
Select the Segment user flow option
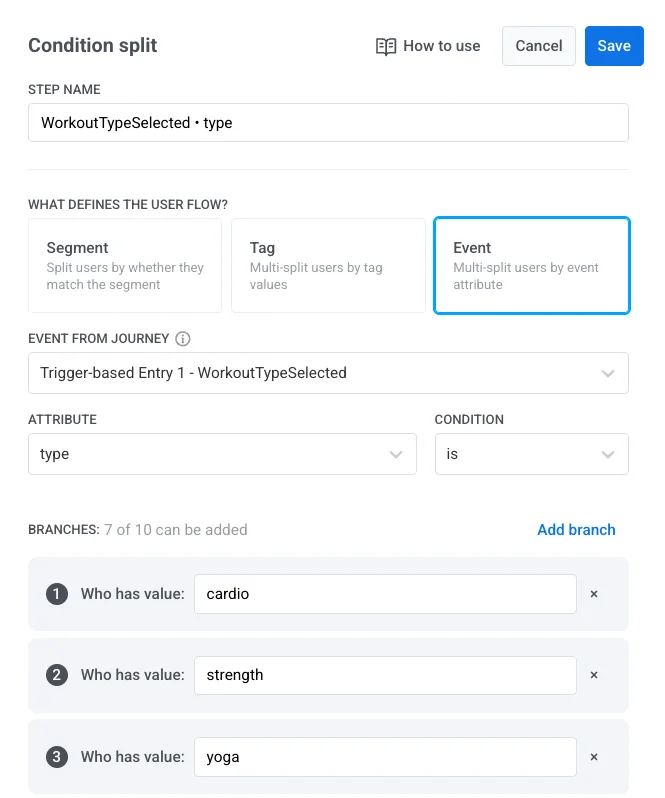pos(125,266)
